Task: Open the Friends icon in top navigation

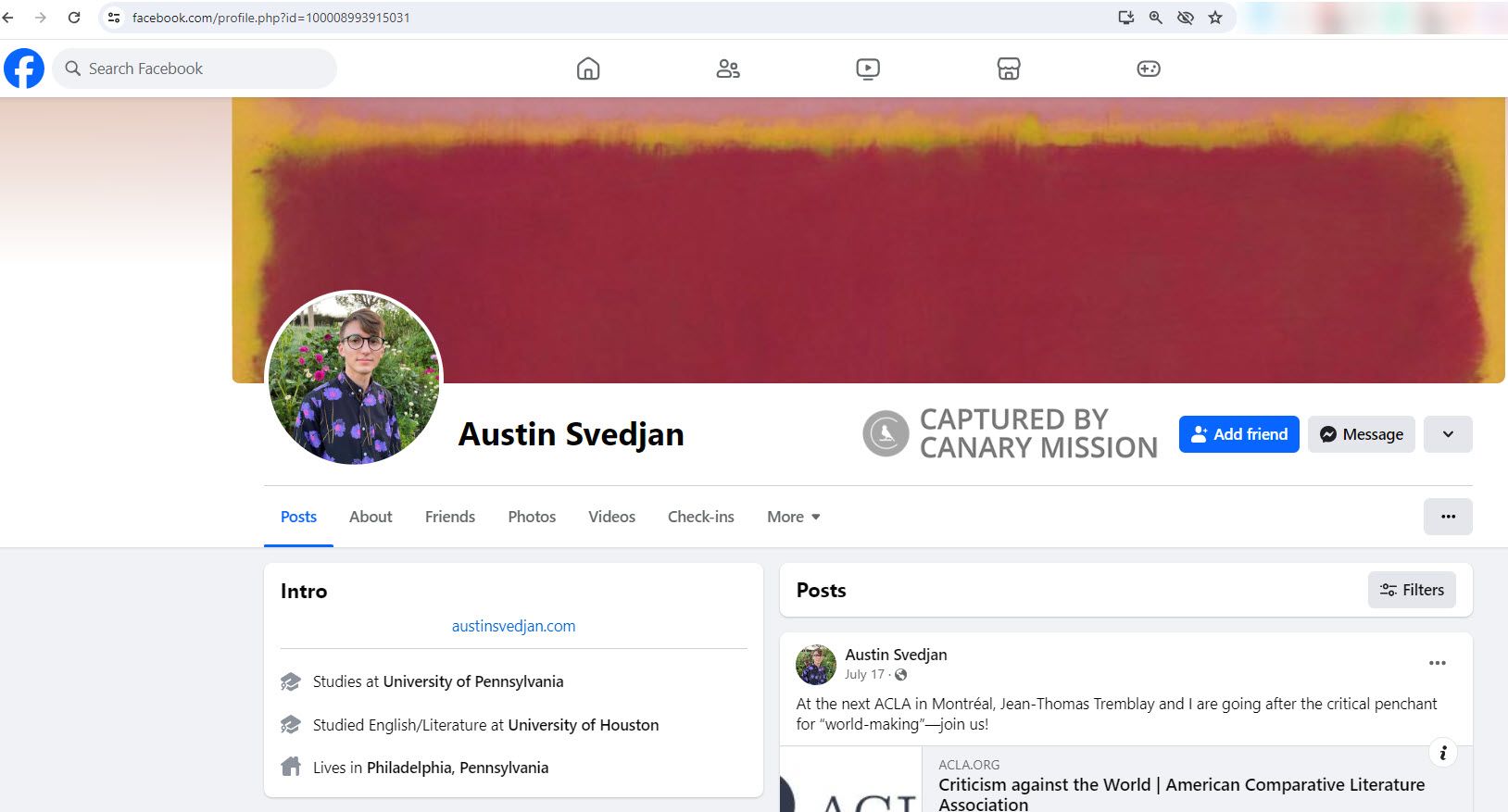Action: click(728, 69)
